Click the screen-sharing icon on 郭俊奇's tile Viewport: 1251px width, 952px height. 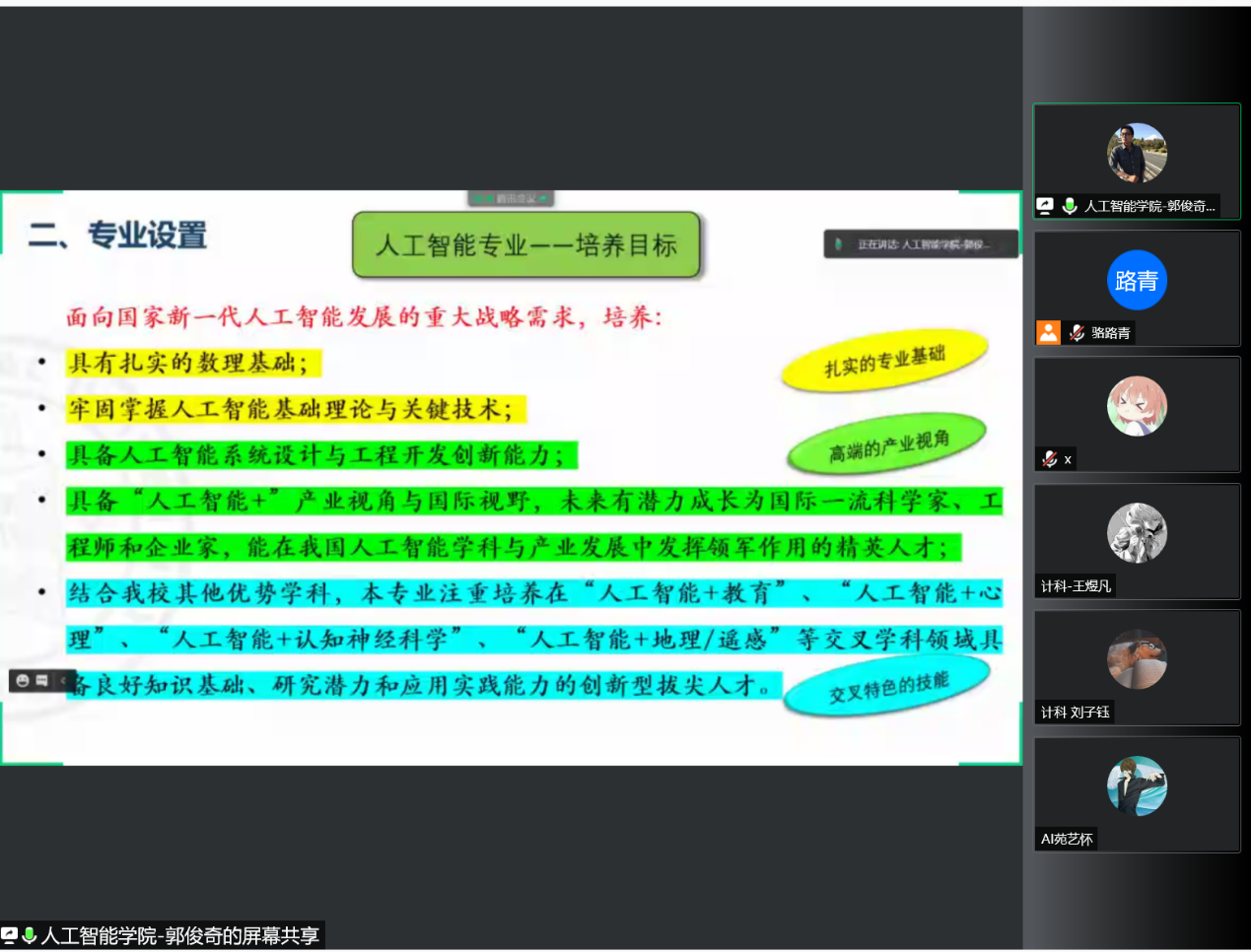1046,206
